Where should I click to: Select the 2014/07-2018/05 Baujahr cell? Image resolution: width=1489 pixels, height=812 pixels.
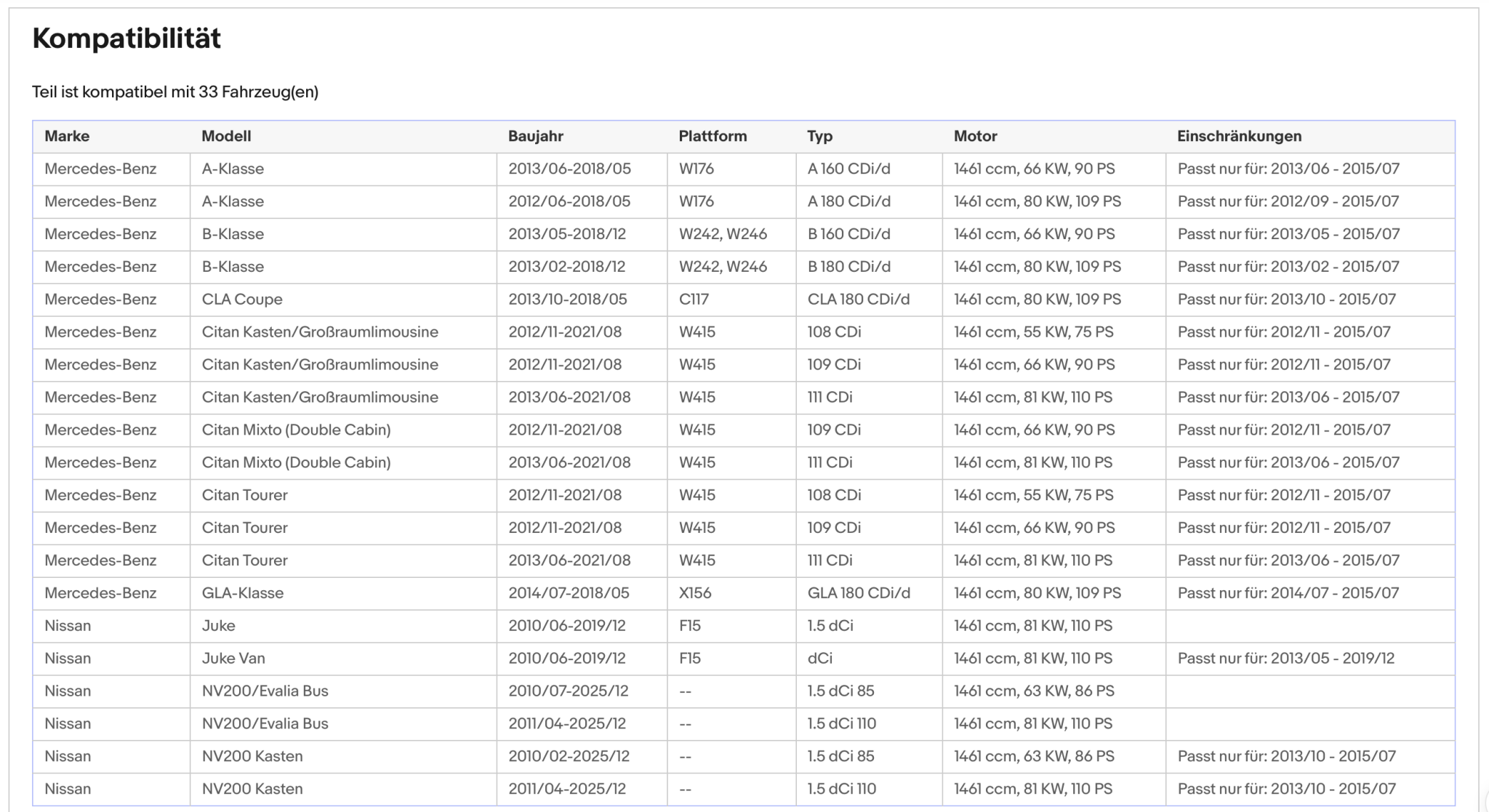569,592
